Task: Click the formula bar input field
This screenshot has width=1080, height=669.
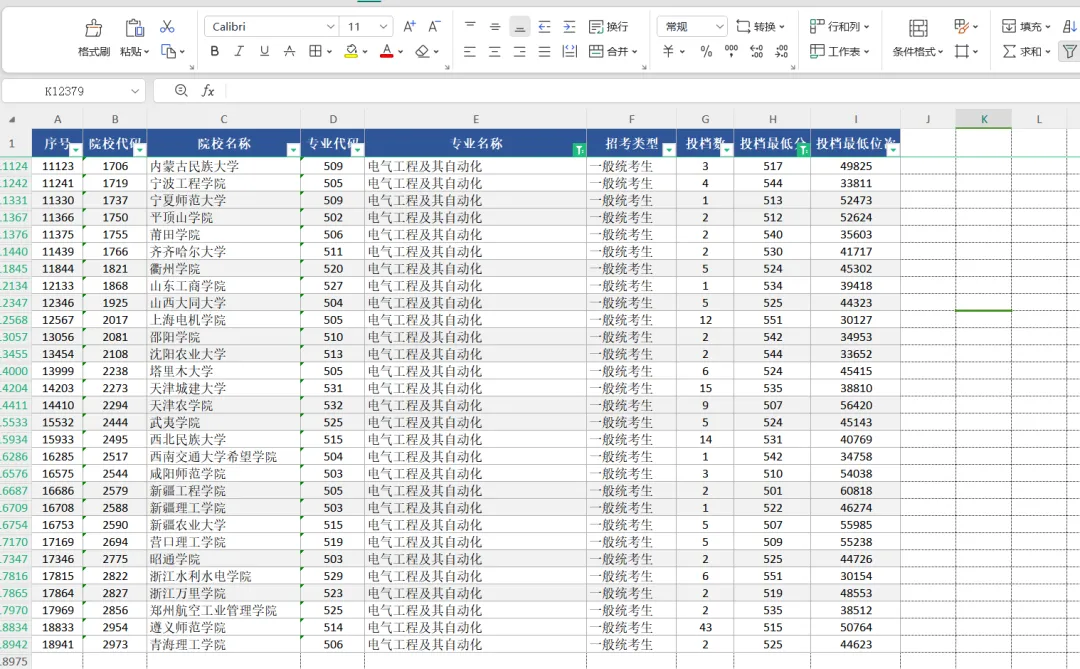Action: tap(651, 91)
